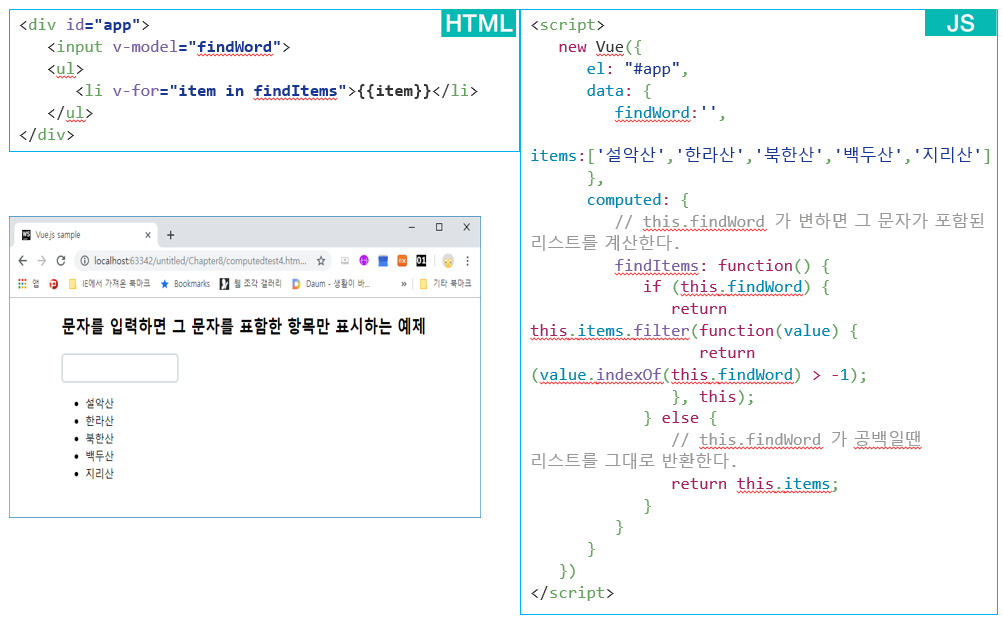The image size is (1003, 619).
Task: Go back using the browser back arrow
Action: click(x=23, y=261)
